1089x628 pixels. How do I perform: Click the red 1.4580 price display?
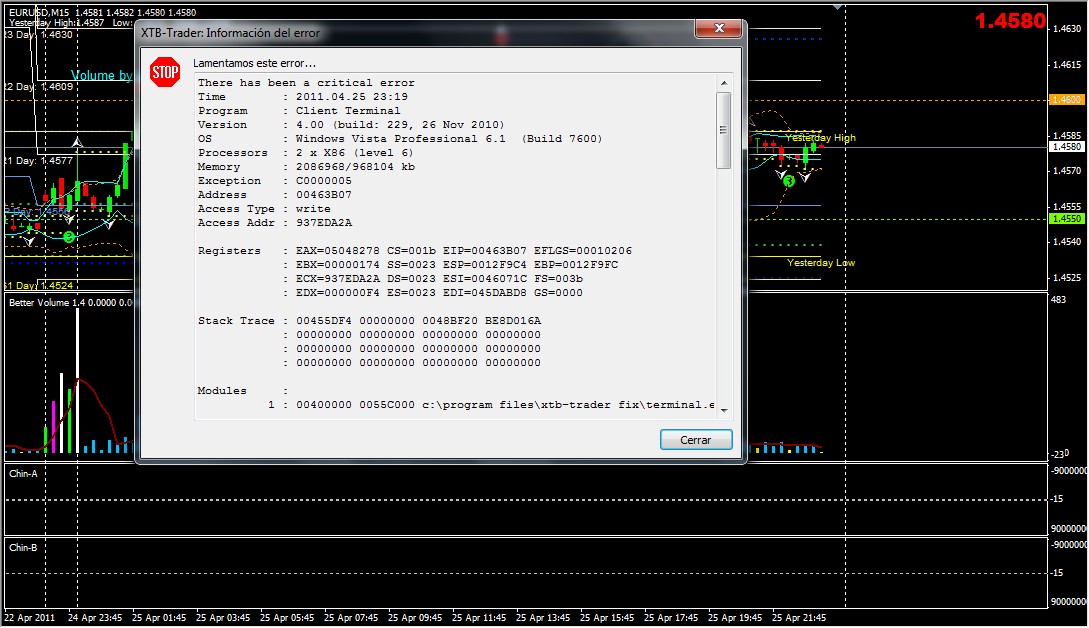(x=1010, y=21)
